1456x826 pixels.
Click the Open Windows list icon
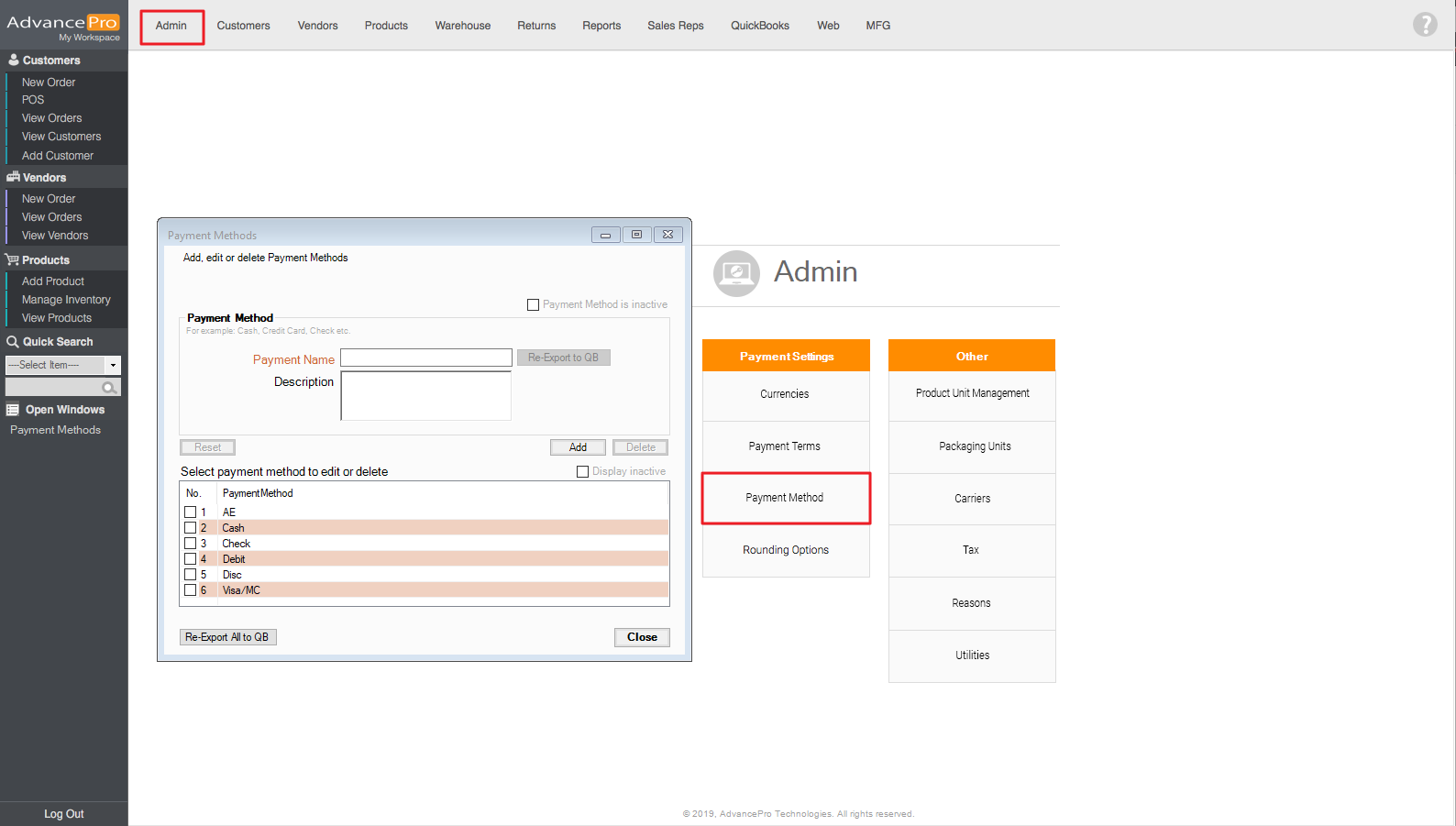[13, 410]
